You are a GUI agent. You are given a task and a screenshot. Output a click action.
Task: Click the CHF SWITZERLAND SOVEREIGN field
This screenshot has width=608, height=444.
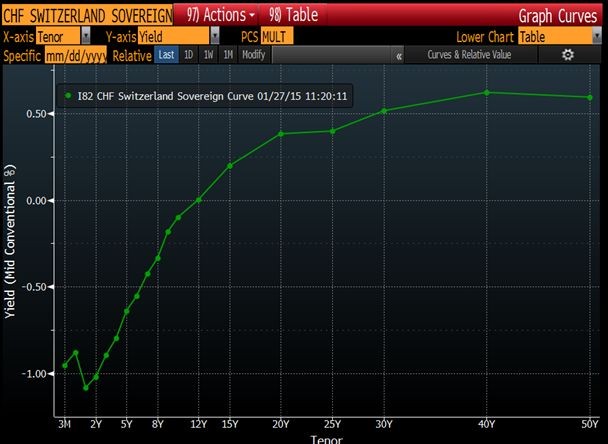pyautogui.click(x=87, y=16)
